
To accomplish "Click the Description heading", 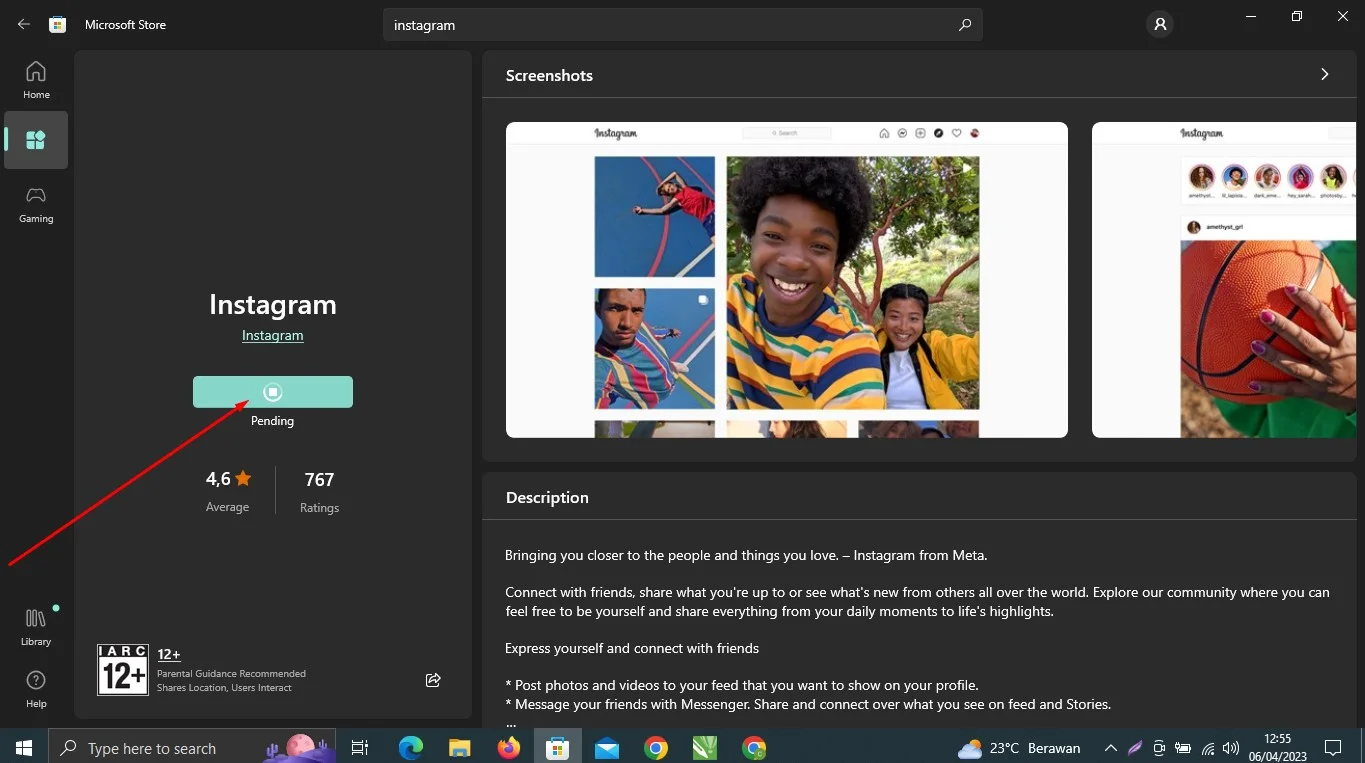I will [547, 497].
